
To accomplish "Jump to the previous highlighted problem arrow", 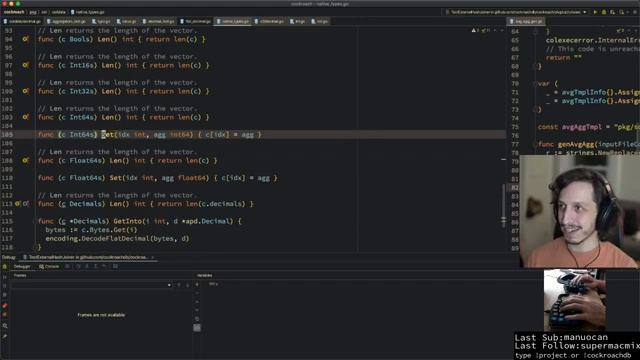I will pos(495,31).
